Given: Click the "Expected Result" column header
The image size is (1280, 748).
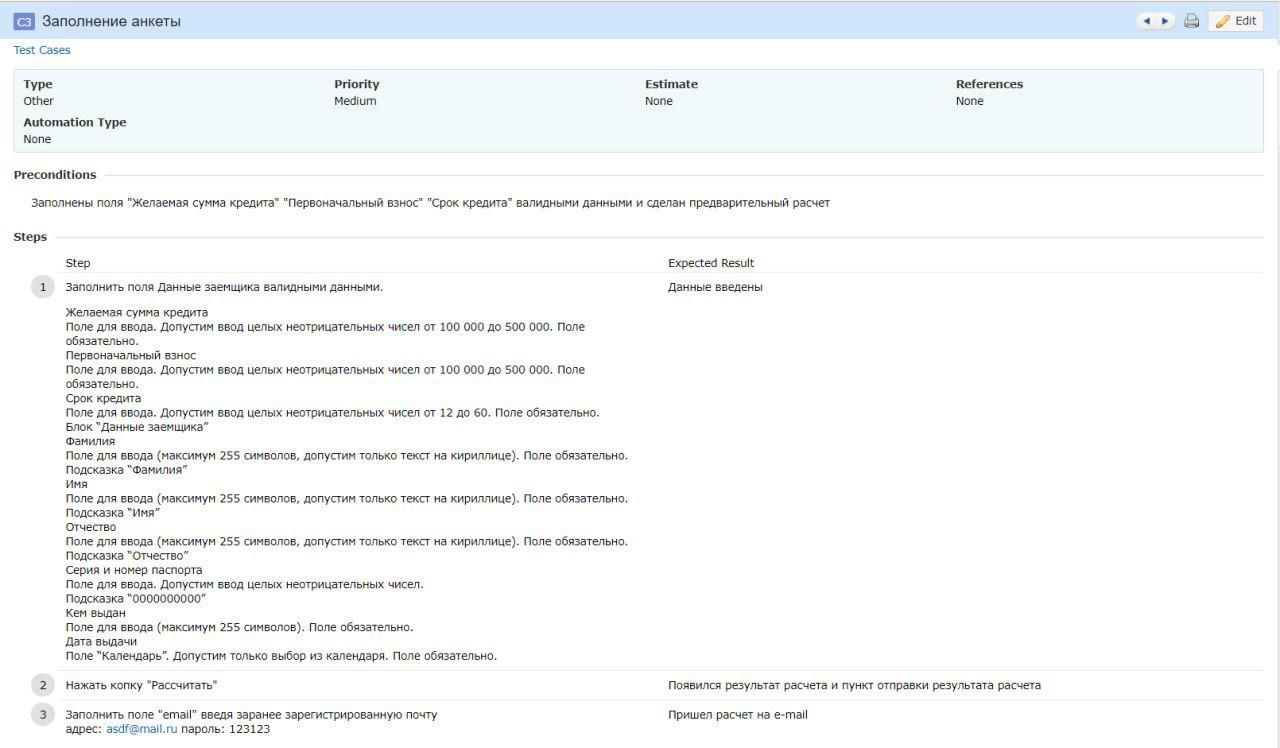Looking at the screenshot, I should pos(711,263).
